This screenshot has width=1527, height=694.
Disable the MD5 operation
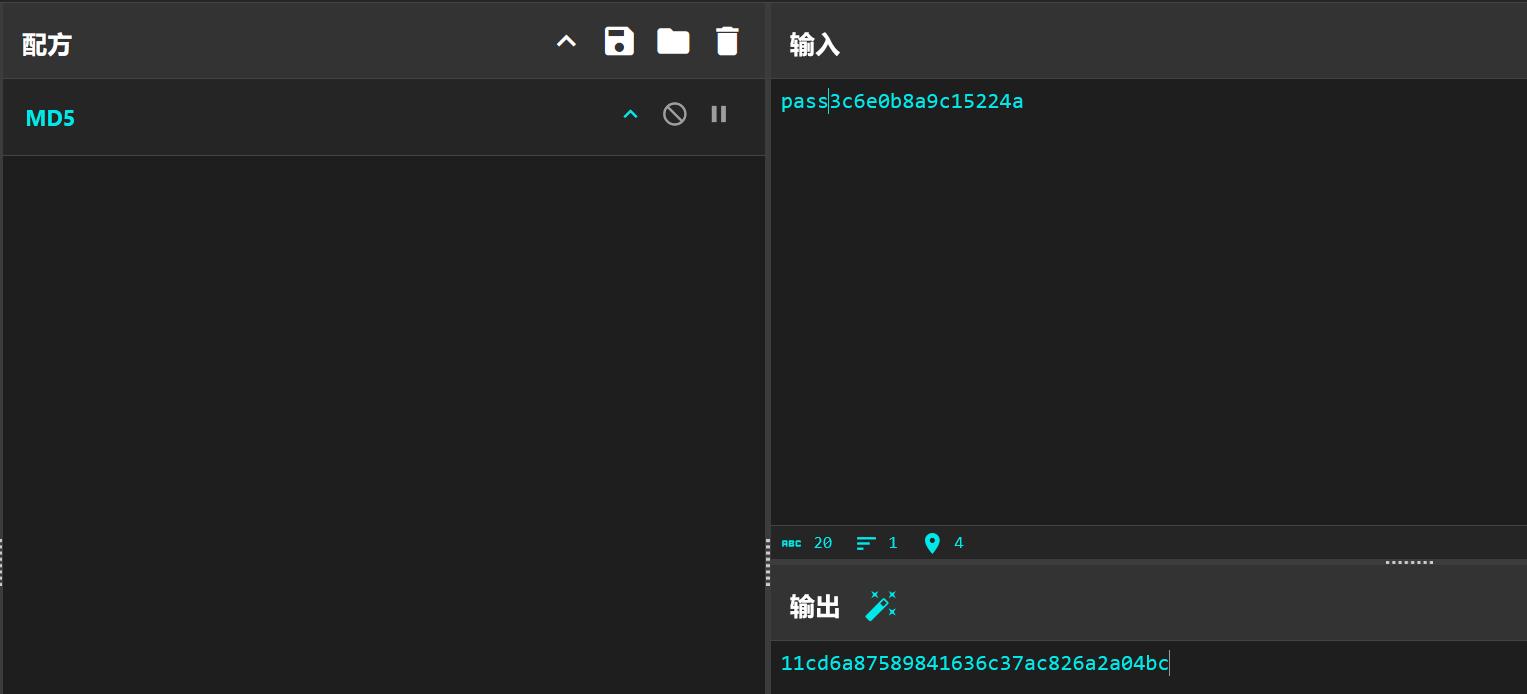tap(675, 114)
